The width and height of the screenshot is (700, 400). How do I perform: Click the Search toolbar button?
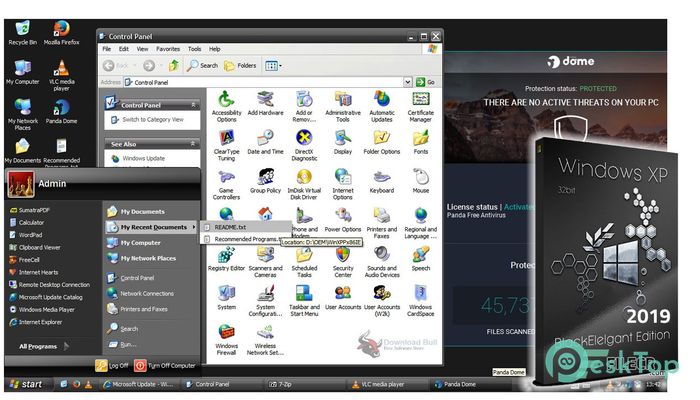tap(202, 66)
